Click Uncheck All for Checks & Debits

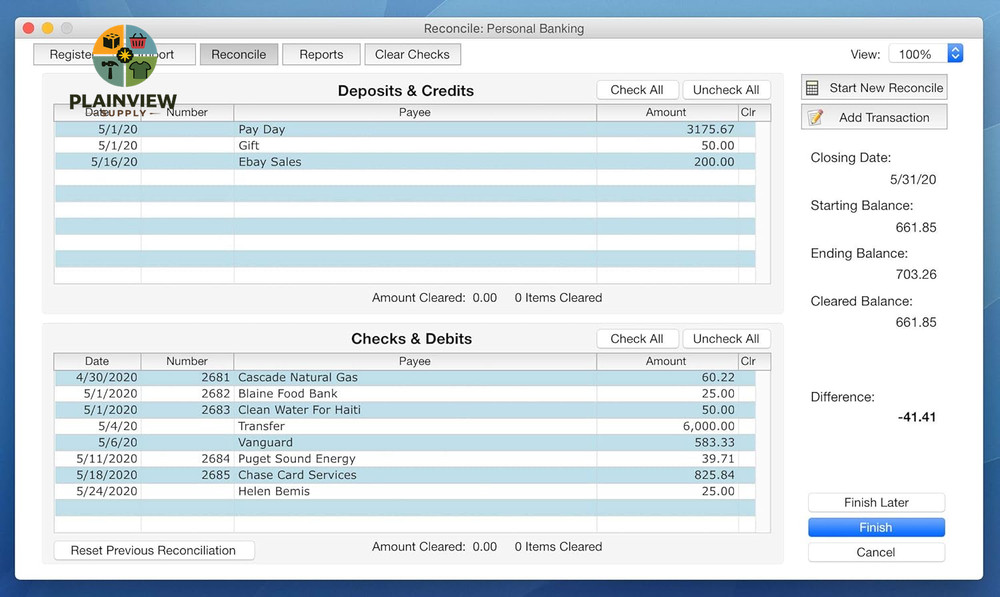pos(726,339)
